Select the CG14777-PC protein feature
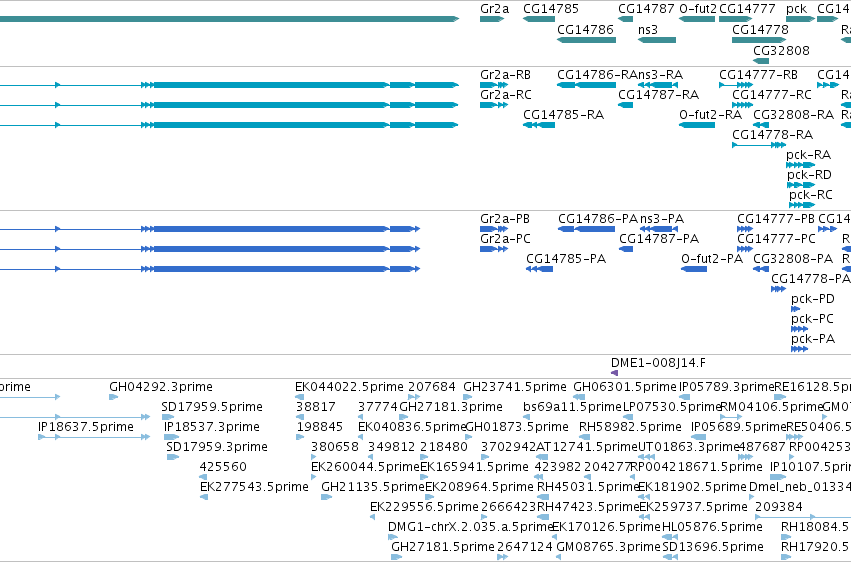Screen dimensions: 851x562 (745, 250)
